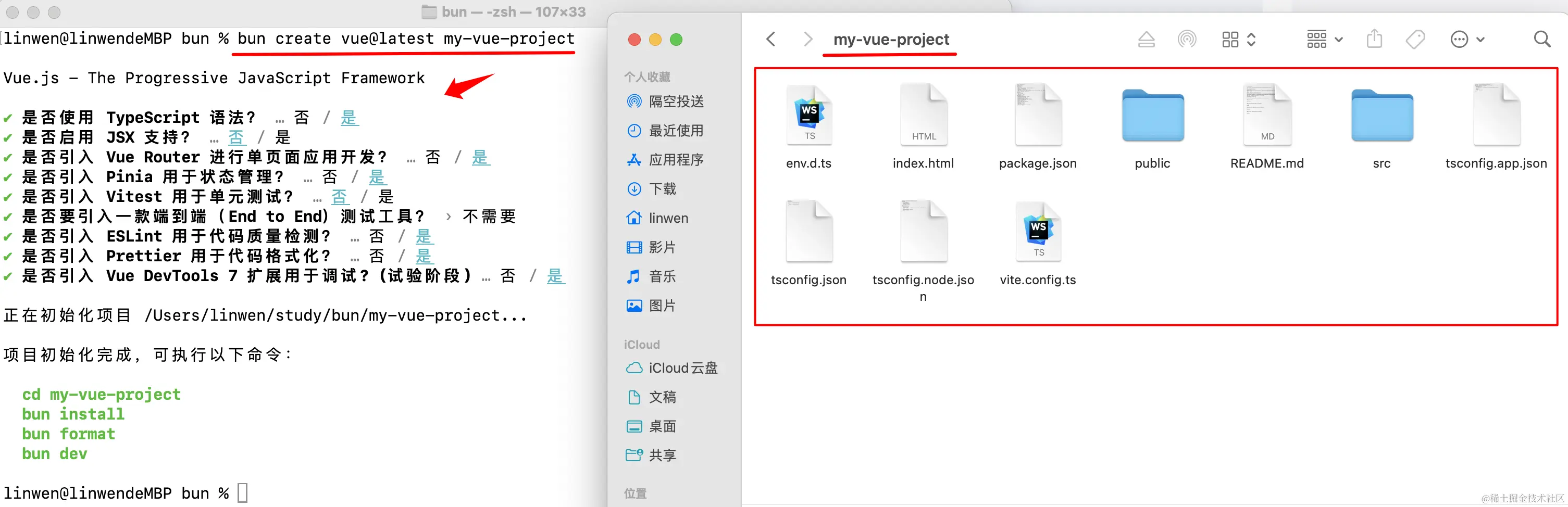Click the Tags icon in Finder toolbar

point(1415,40)
